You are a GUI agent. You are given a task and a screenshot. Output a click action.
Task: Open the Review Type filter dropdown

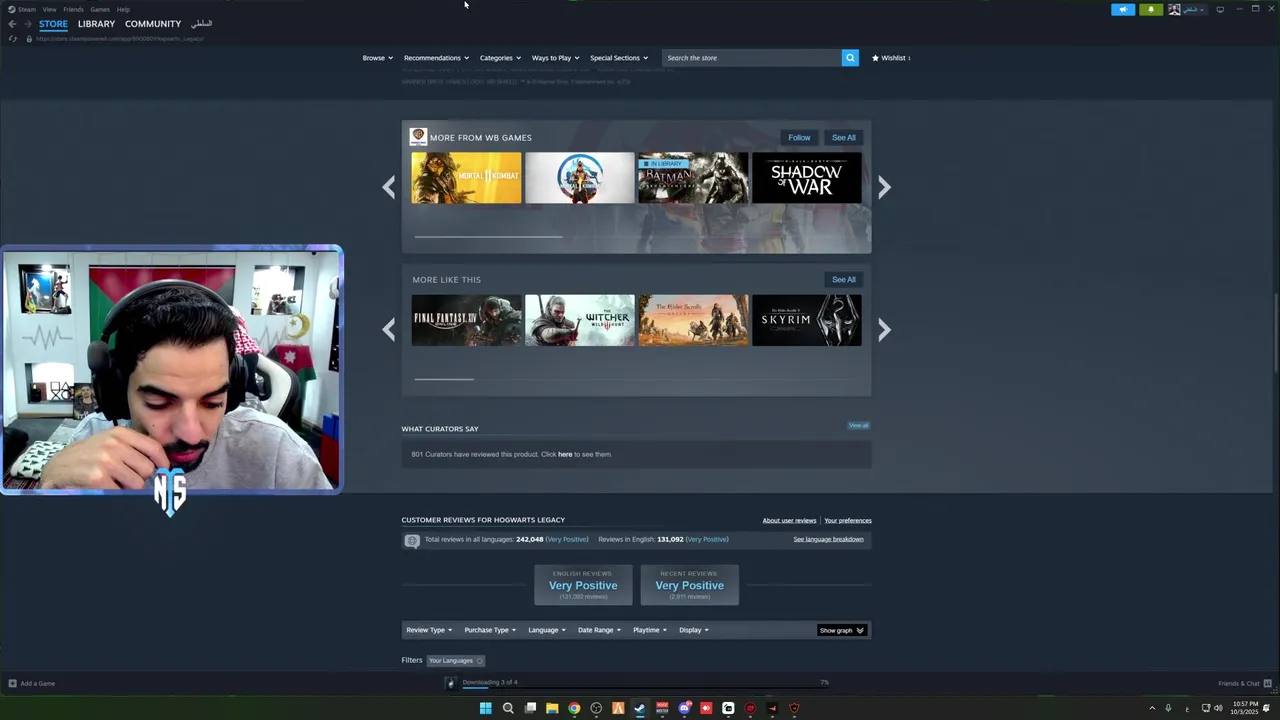pos(429,630)
